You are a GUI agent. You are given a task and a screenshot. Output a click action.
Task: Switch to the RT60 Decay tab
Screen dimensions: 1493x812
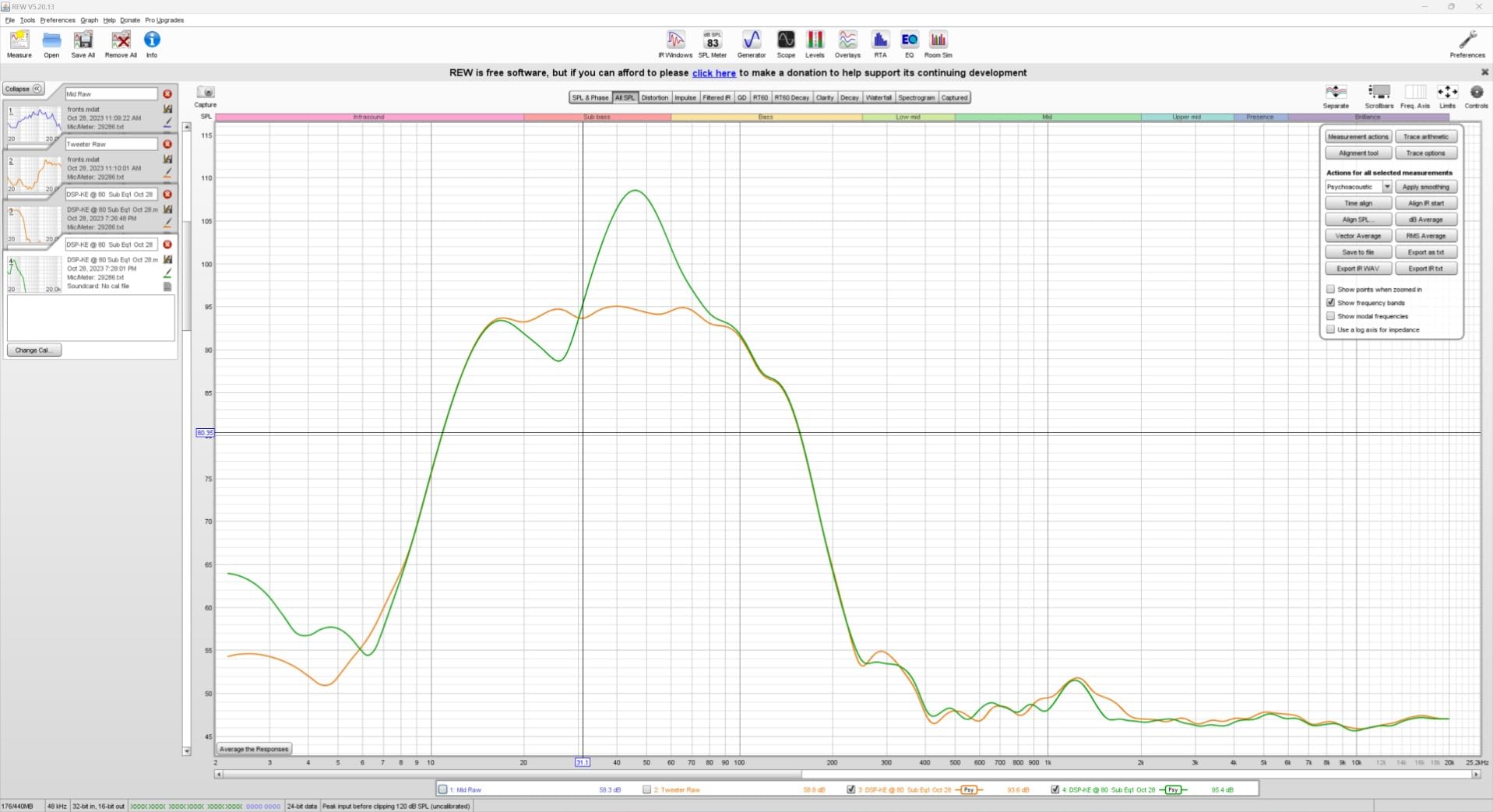[791, 97]
